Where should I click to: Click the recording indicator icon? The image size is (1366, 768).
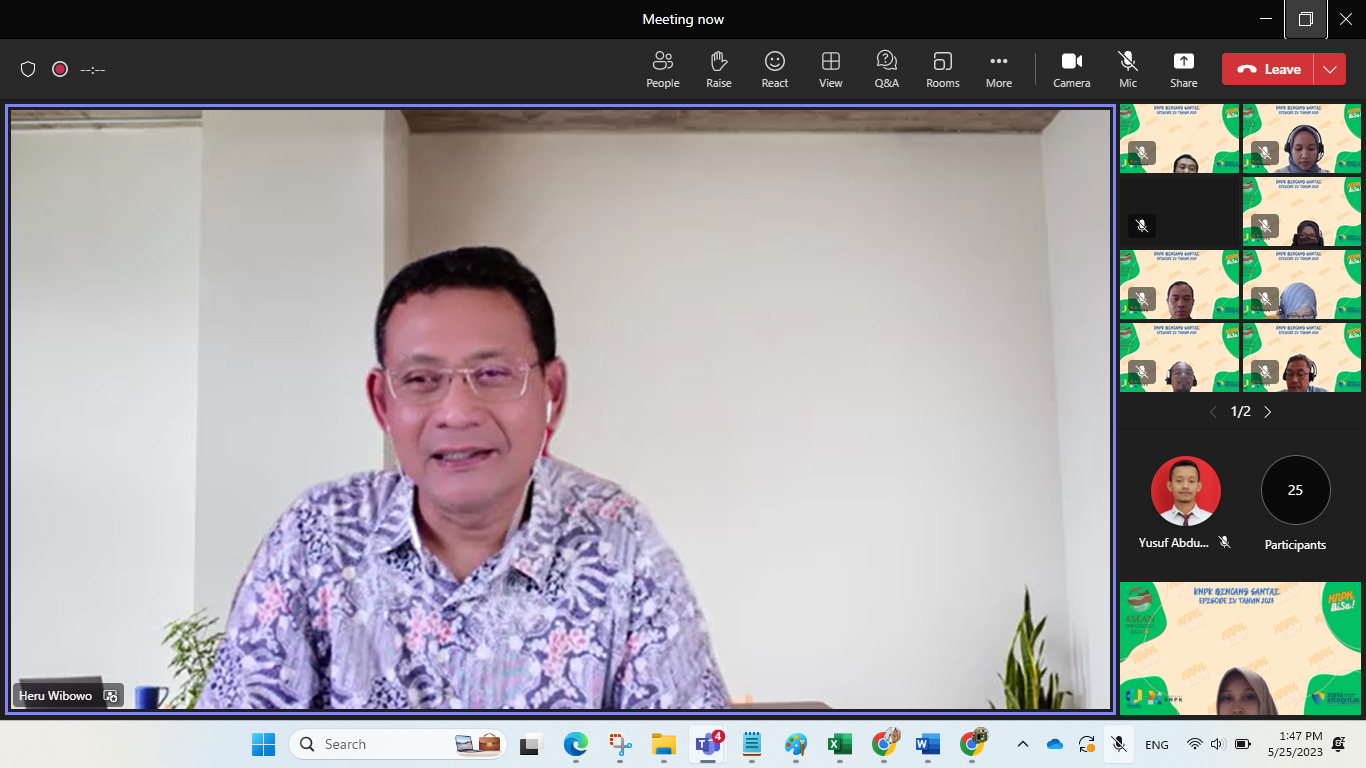[60, 69]
